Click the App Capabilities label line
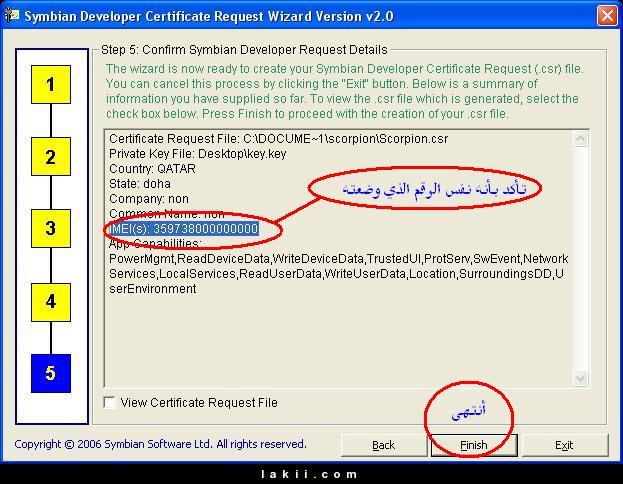The width and height of the screenshot is (623, 484). pyautogui.click(x=155, y=244)
